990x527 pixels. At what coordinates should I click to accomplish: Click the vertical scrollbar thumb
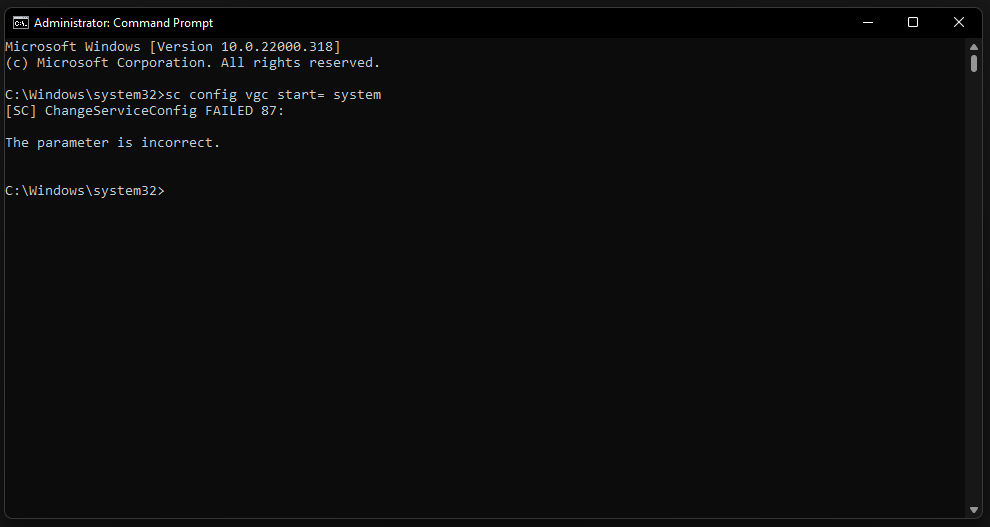click(x=974, y=63)
